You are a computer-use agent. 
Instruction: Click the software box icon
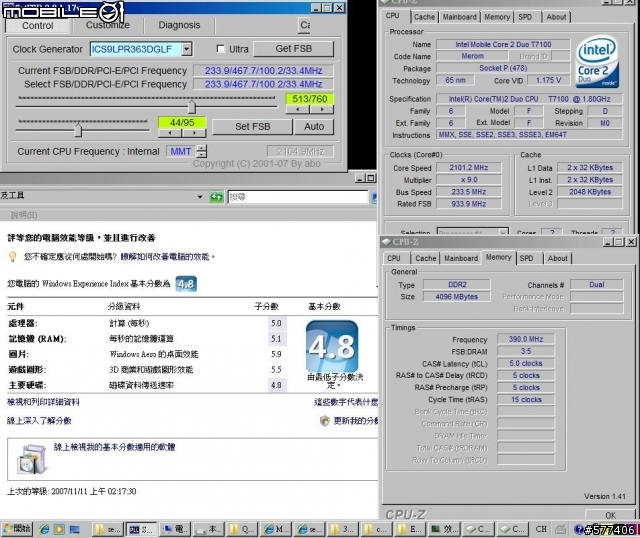pyautogui.click(x=32, y=459)
